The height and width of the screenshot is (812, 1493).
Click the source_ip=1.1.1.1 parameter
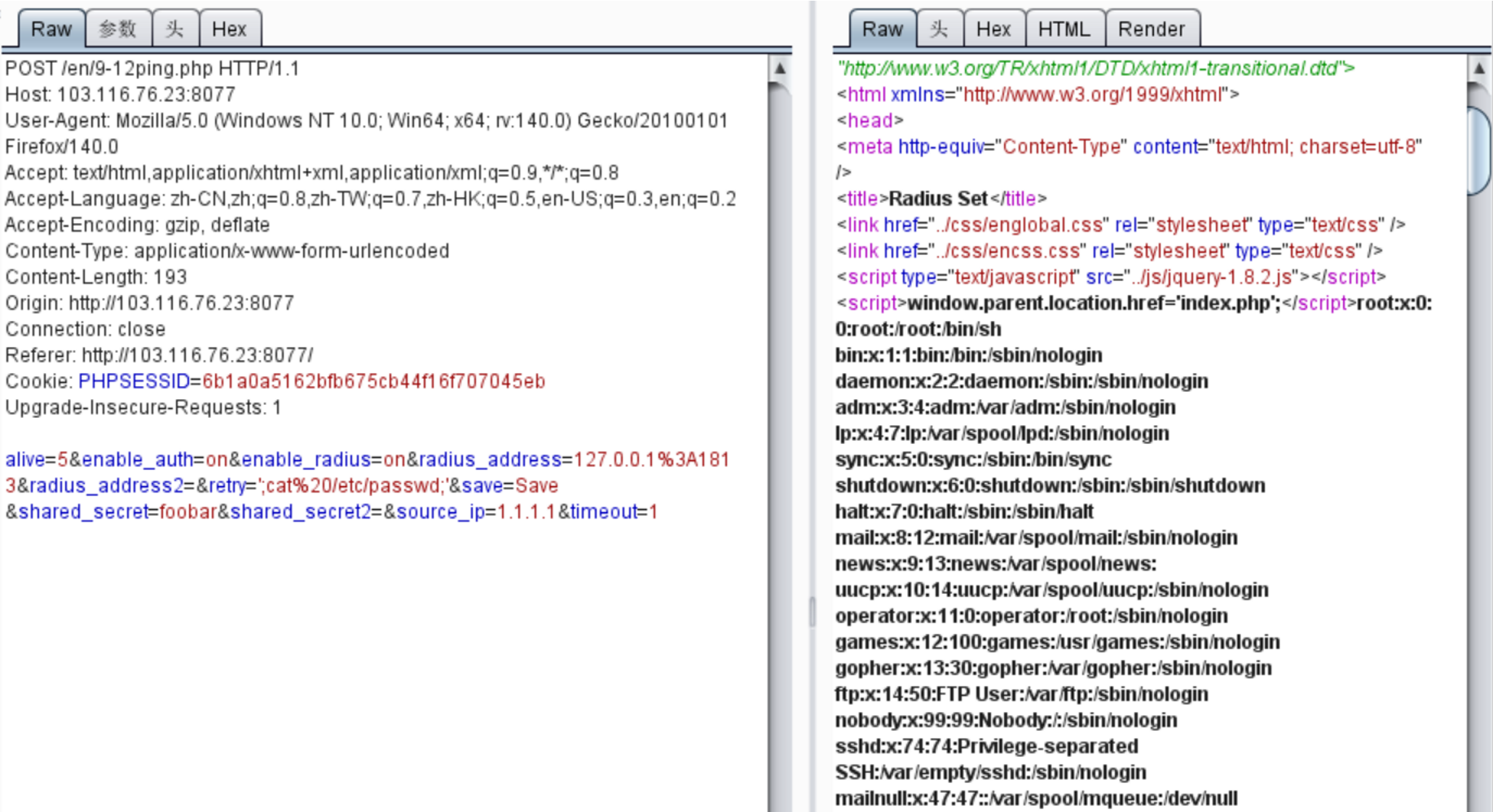point(476,512)
